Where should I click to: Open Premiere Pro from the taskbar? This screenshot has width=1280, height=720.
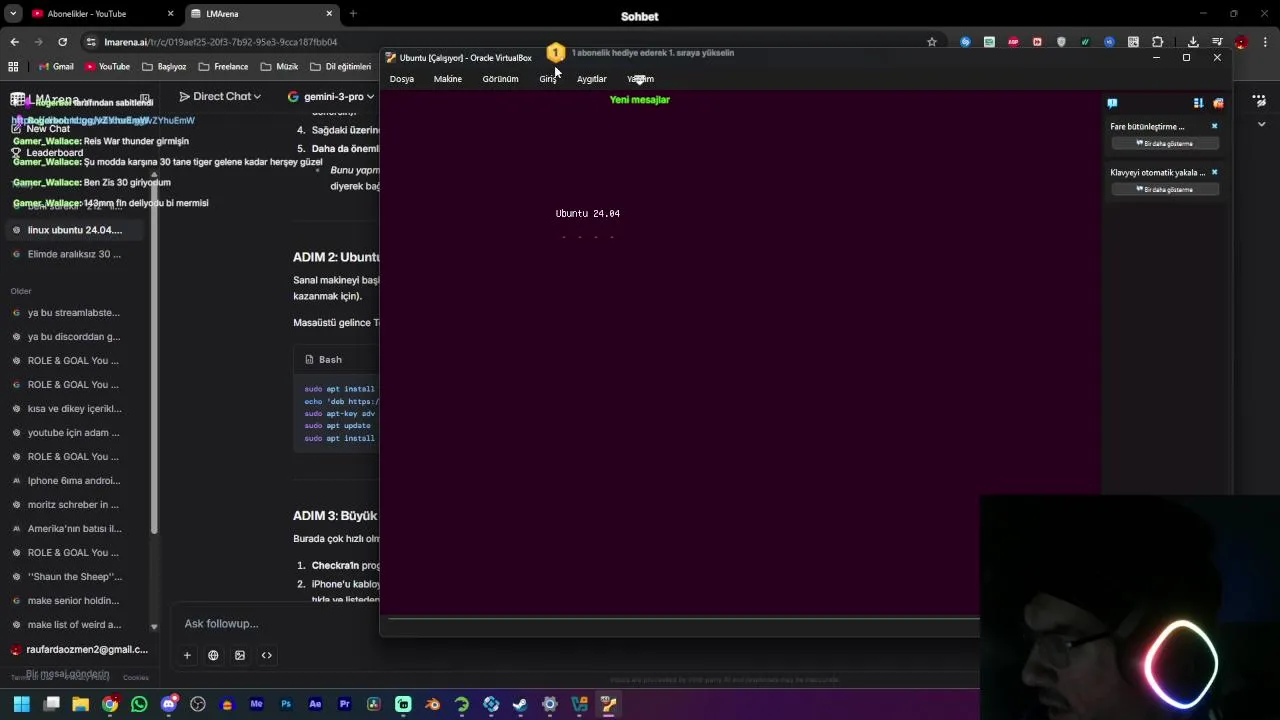point(344,704)
